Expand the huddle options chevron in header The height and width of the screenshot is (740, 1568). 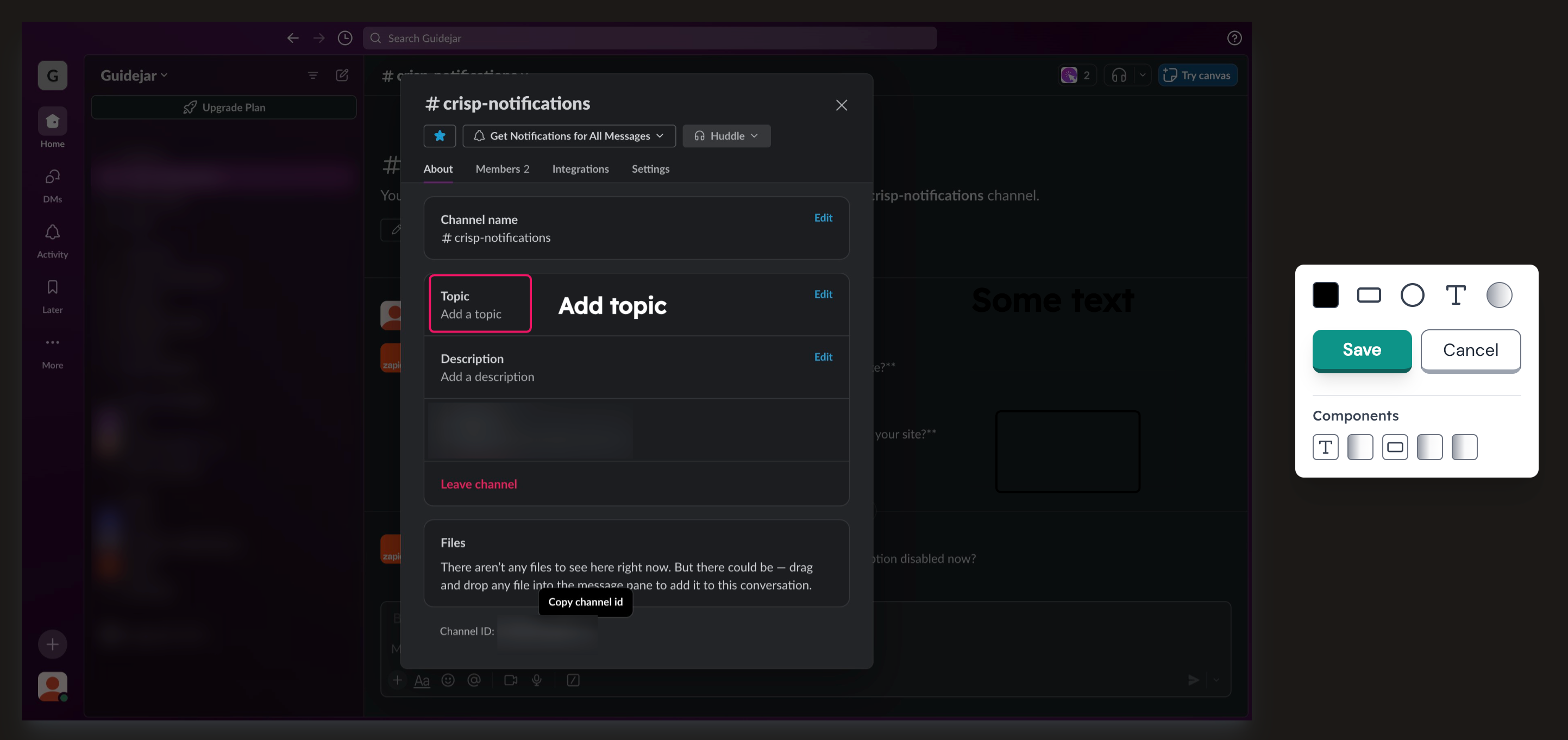(x=1143, y=75)
